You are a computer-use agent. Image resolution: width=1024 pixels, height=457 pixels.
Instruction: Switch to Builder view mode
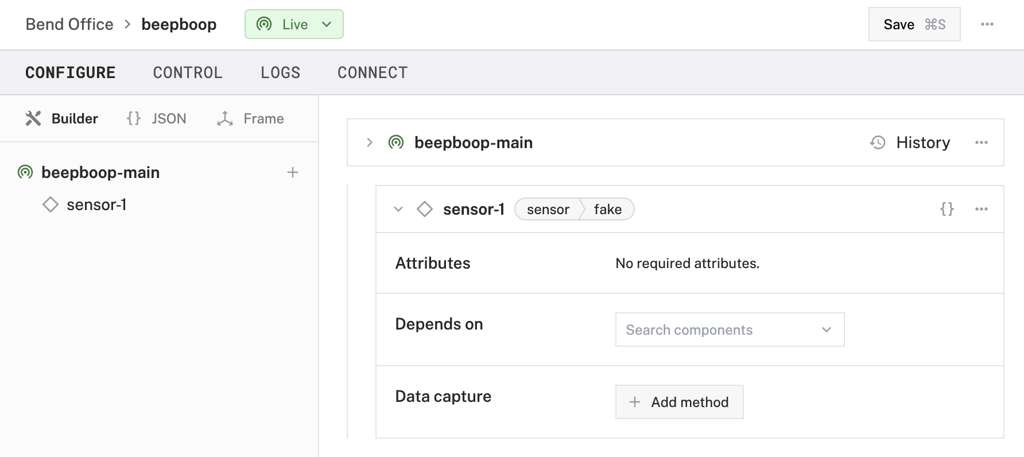(x=62, y=118)
